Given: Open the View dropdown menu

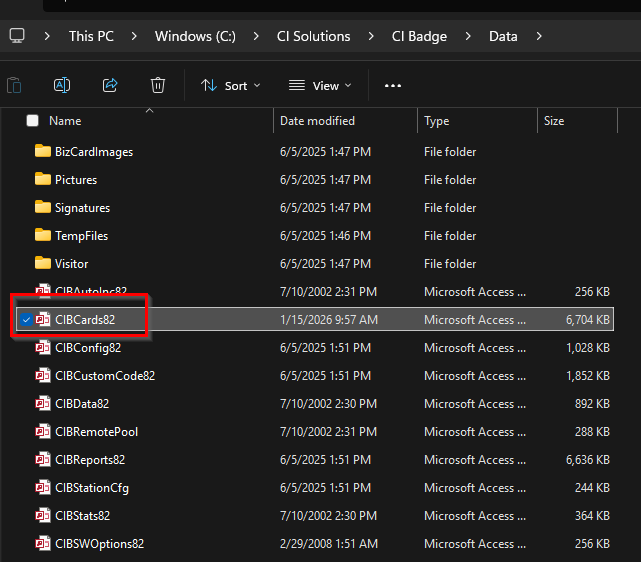Looking at the screenshot, I should (320, 86).
